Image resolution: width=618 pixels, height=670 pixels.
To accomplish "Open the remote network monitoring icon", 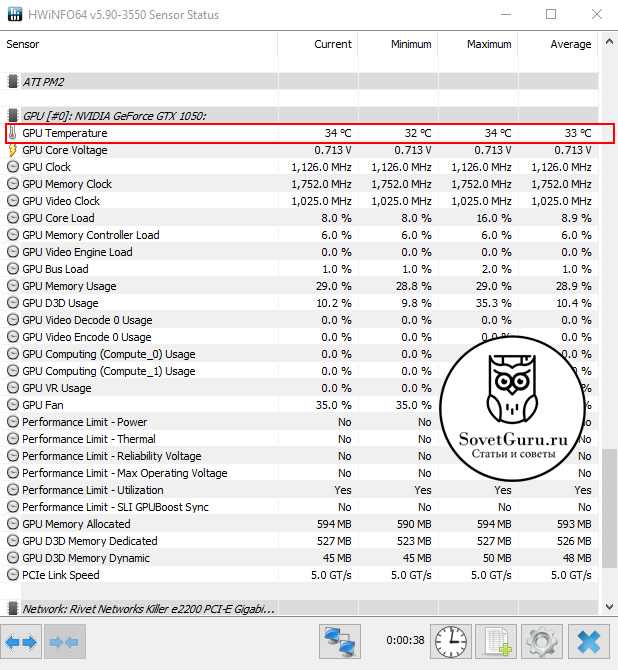I will 339,640.
